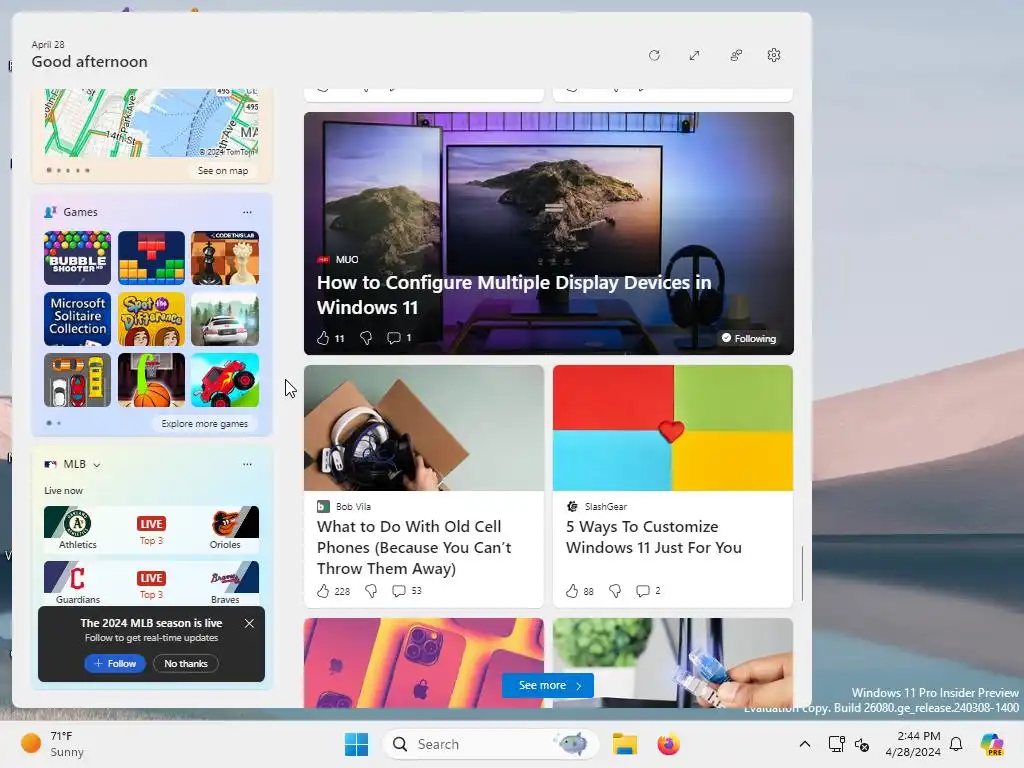This screenshot has width=1024, height=768.
Task: Open Bob Vila source page
Action: tap(344, 507)
